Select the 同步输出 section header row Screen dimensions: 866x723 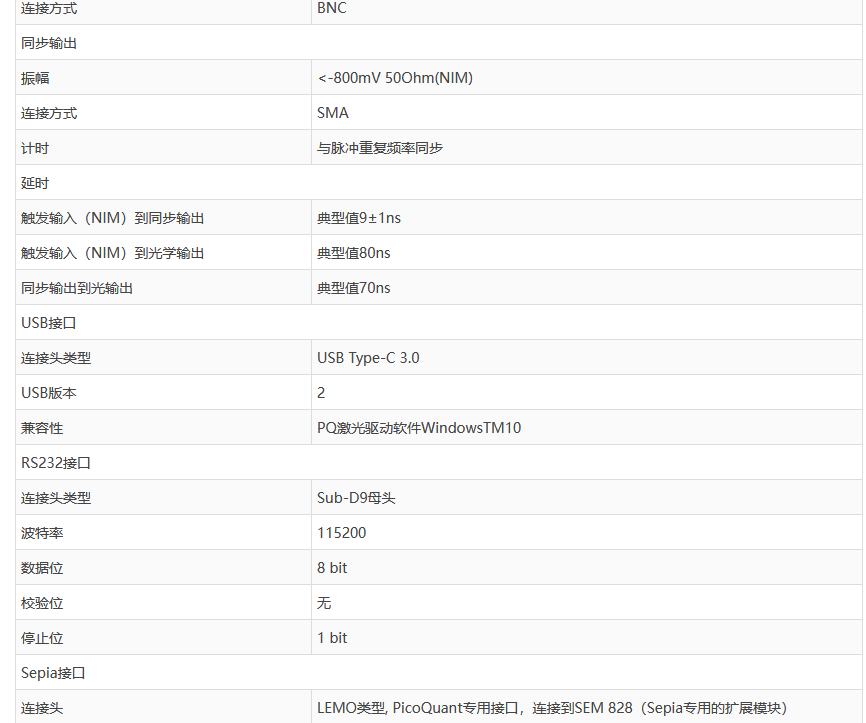click(49, 43)
